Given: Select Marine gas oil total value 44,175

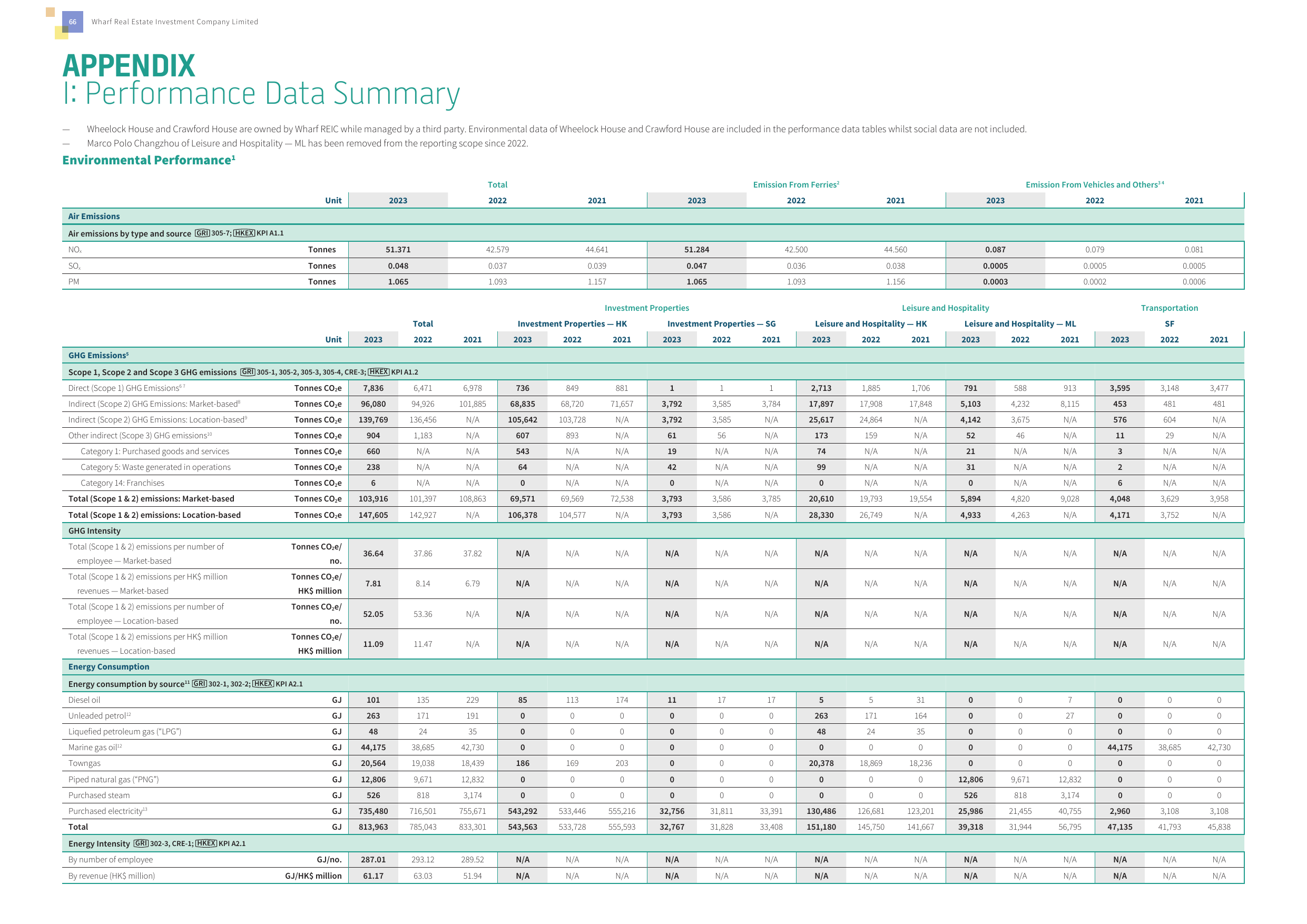Looking at the screenshot, I should pyautogui.click(x=373, y=748).
